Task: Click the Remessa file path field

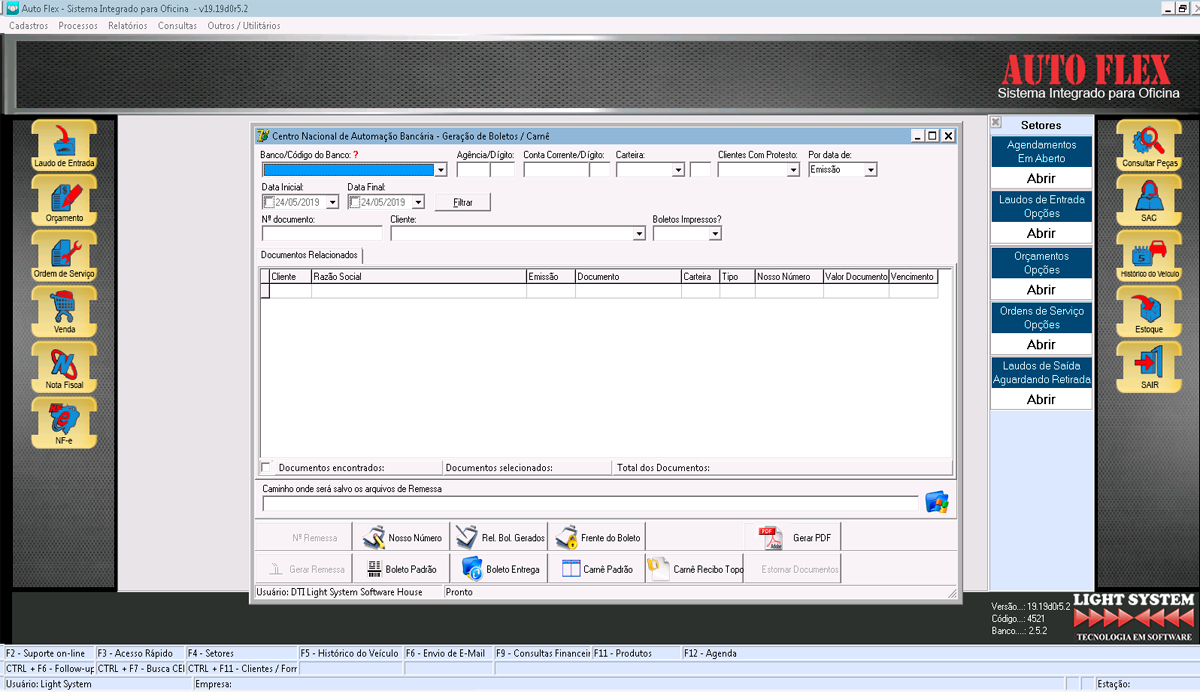Action: click(590, 503)
